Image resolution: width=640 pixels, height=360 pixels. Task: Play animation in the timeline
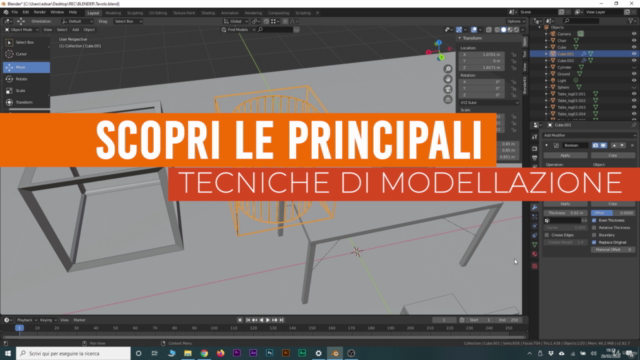[268, 320]
